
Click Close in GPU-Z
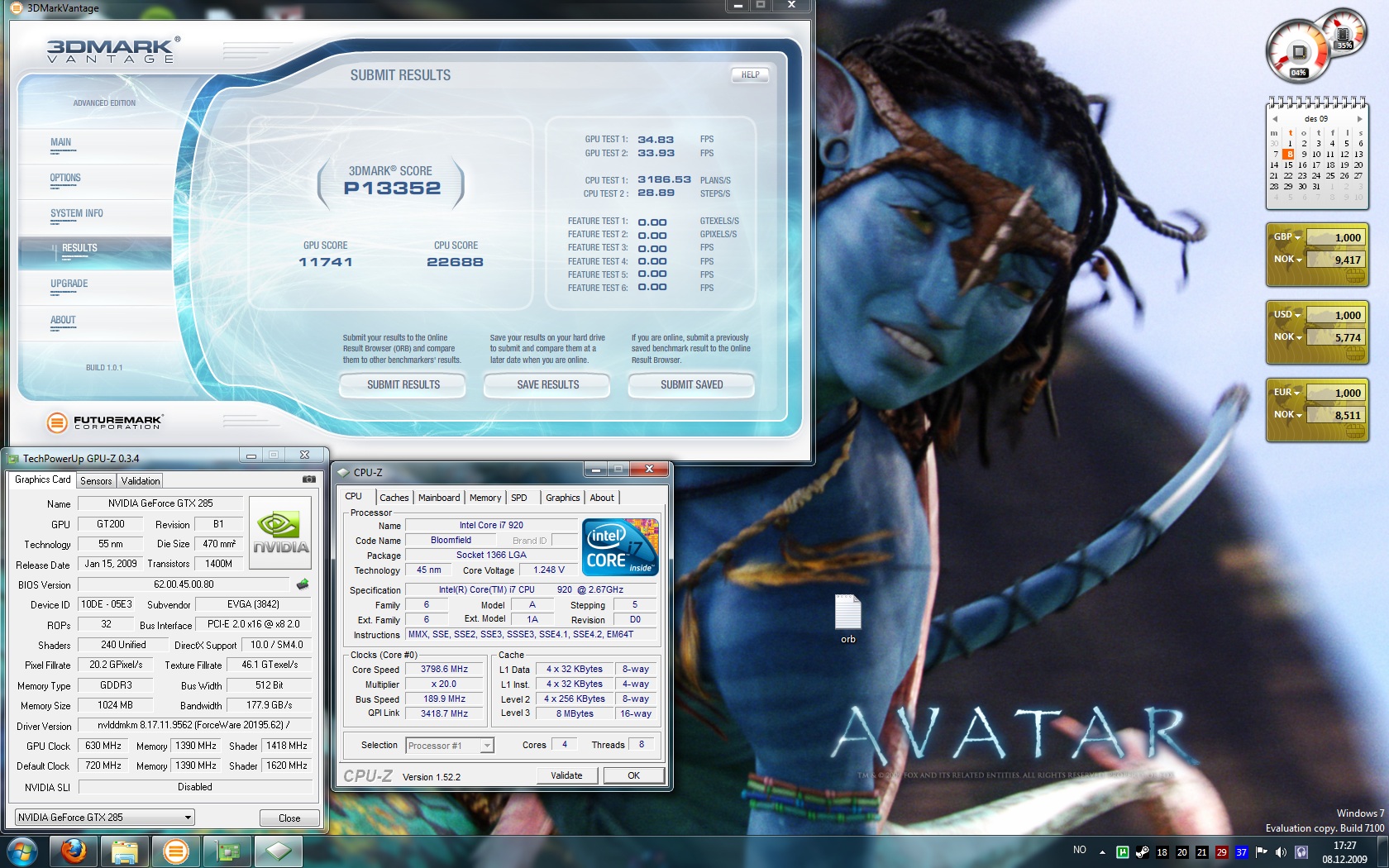click(x=289, y=818)
